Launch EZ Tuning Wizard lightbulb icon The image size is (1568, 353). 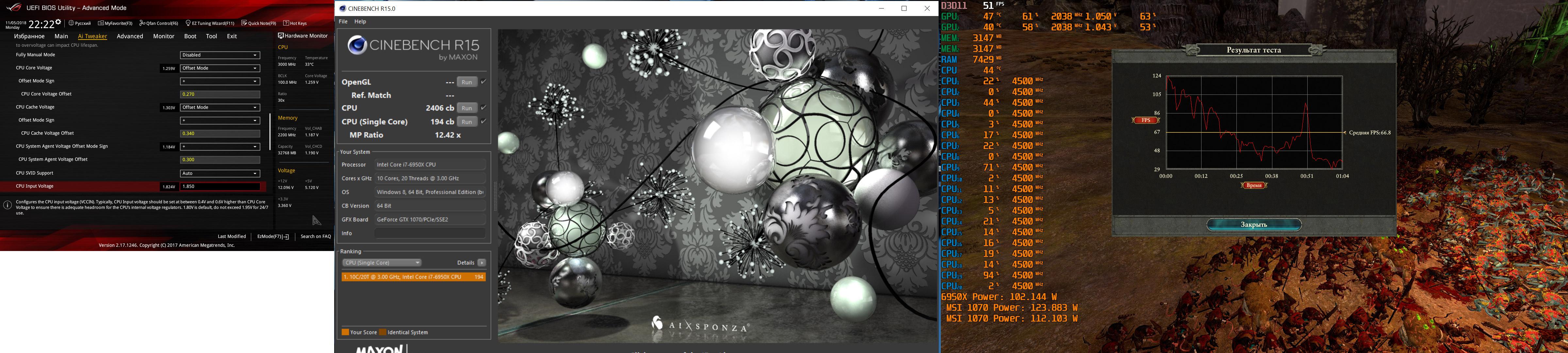click(x=188, y=23)
